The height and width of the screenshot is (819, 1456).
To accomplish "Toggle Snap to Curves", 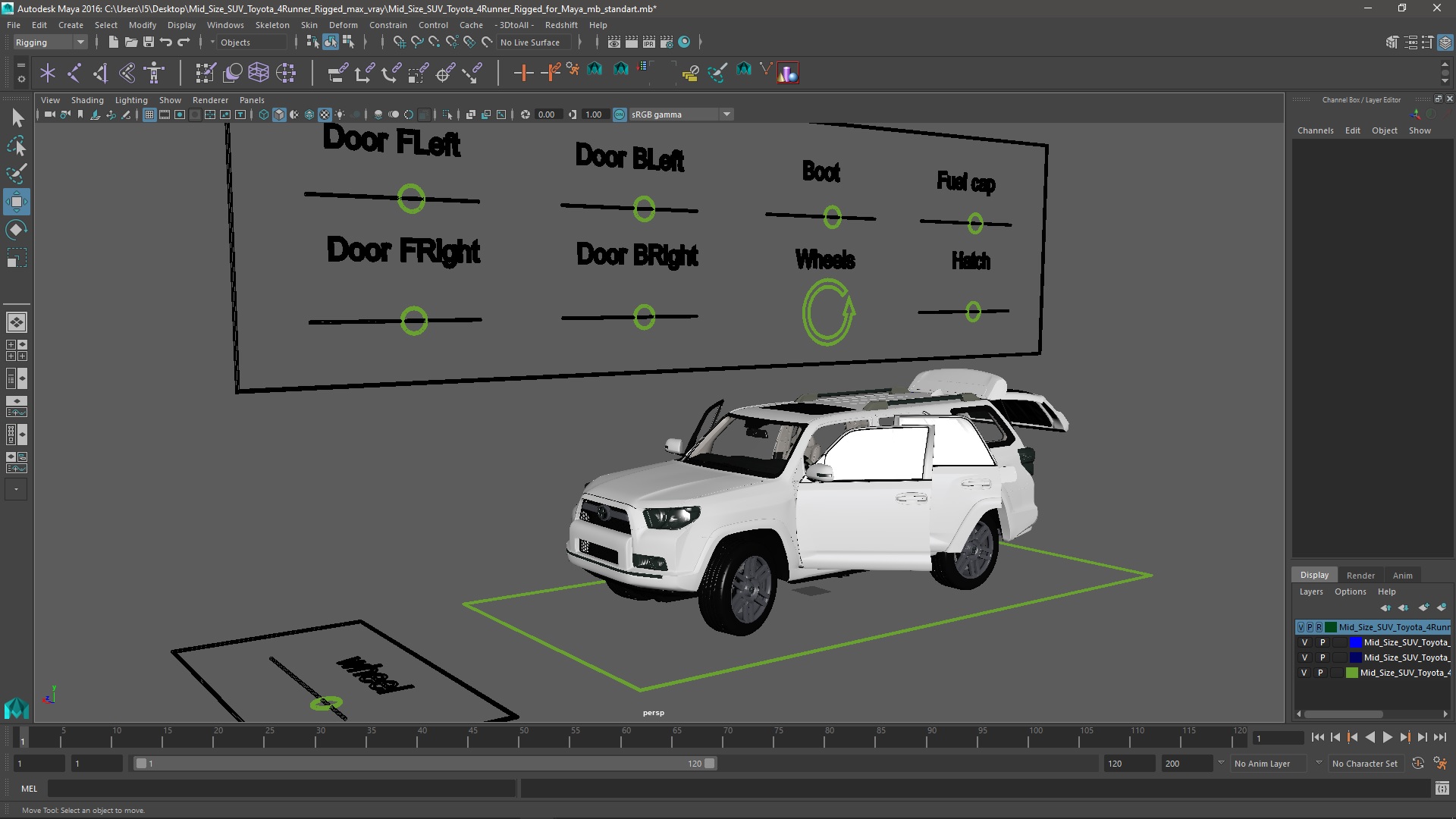I will [416, 42].
